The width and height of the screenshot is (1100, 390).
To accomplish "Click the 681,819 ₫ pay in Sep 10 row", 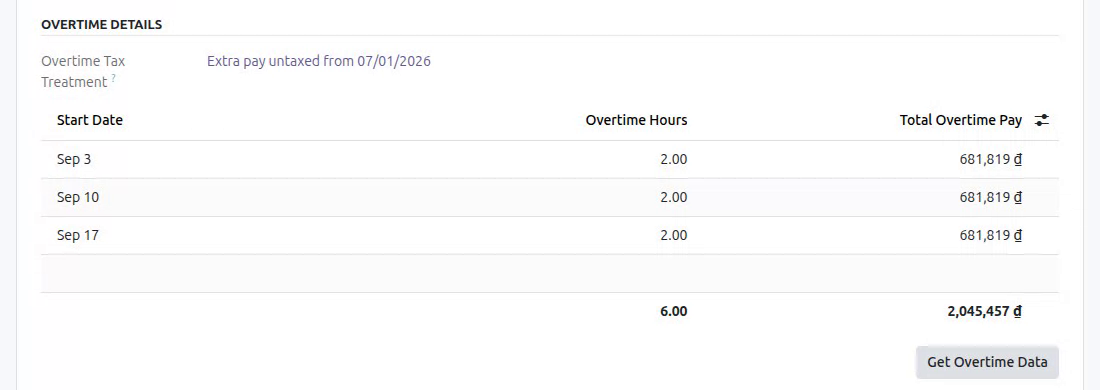I will tap(991, 197).
